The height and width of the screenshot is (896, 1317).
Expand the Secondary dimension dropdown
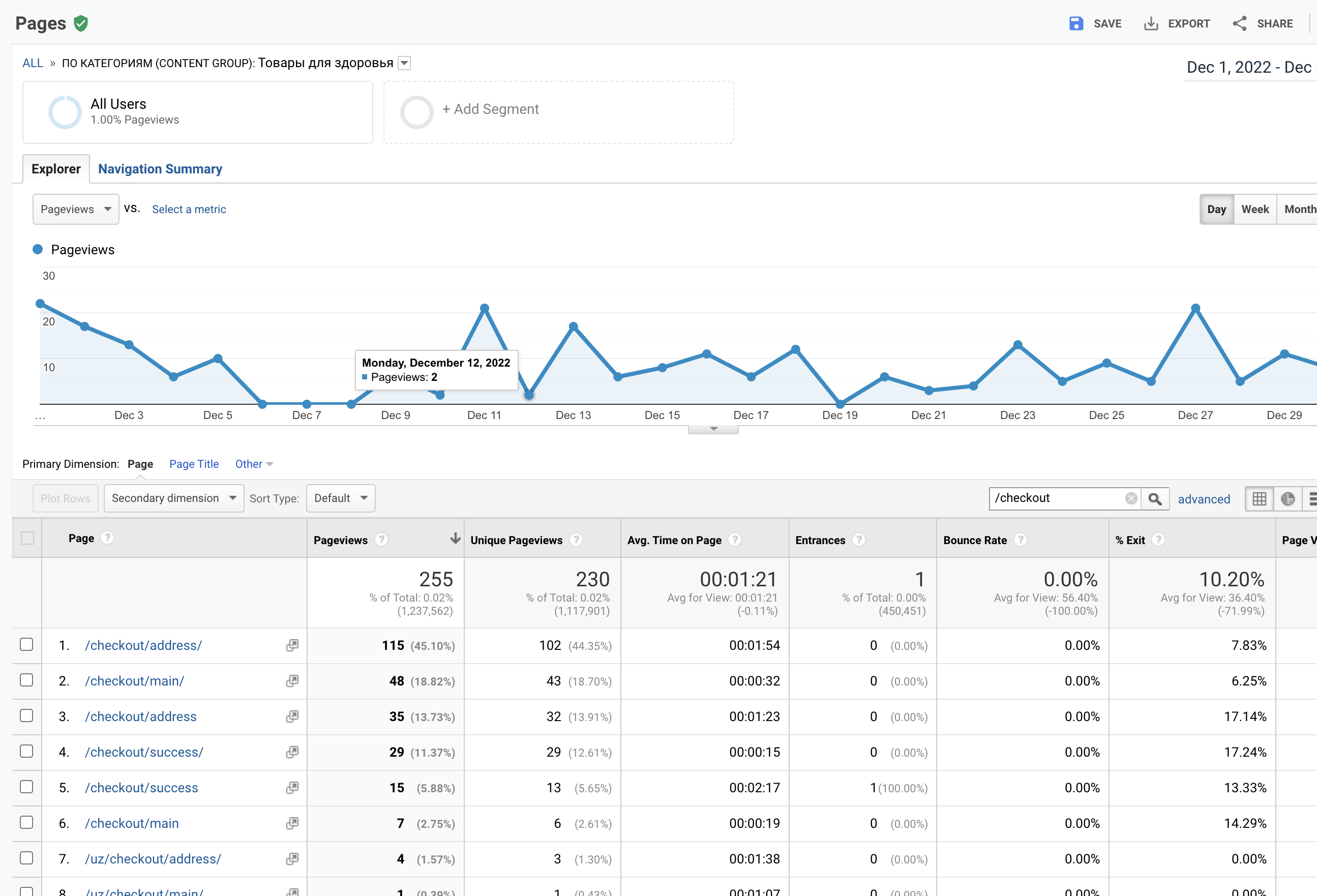tap(173, 498)
